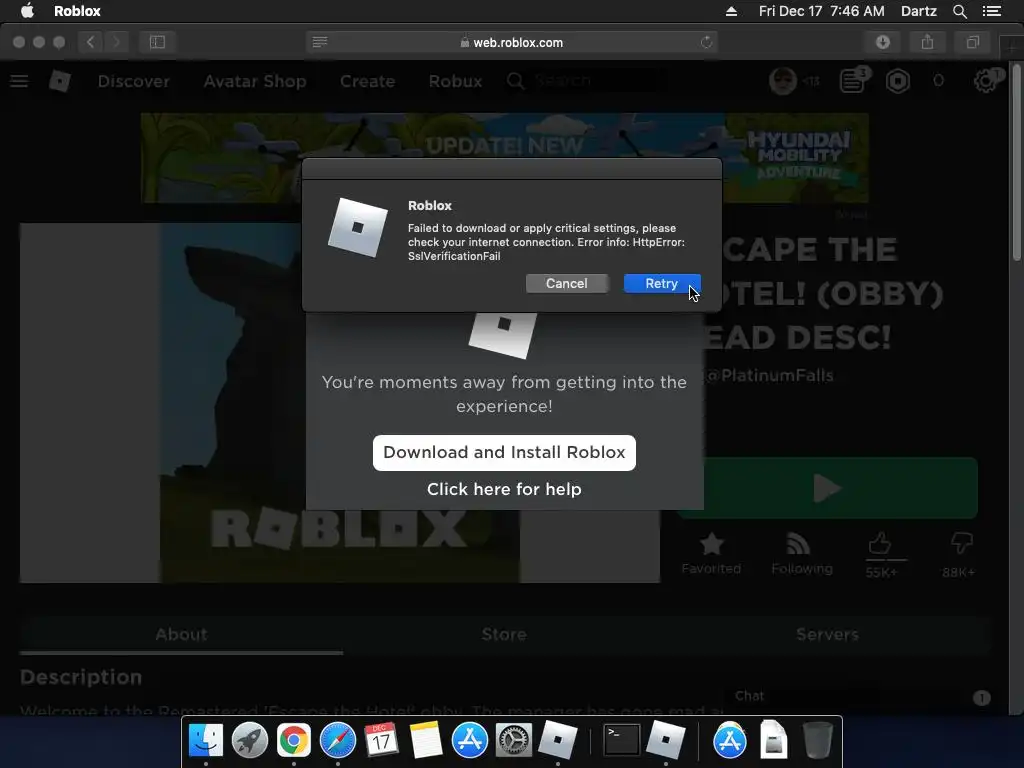Open Spotlight search in menu bar

click(959, 11)
